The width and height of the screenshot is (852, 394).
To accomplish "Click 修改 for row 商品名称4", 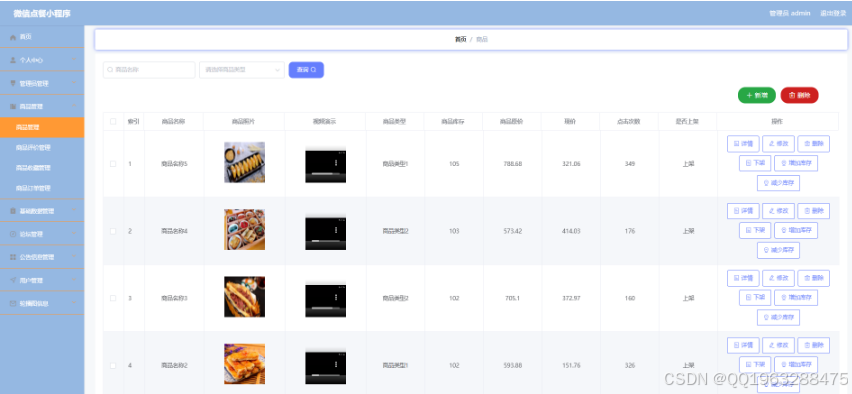I will pyautogui.click(x=779, y=211).
